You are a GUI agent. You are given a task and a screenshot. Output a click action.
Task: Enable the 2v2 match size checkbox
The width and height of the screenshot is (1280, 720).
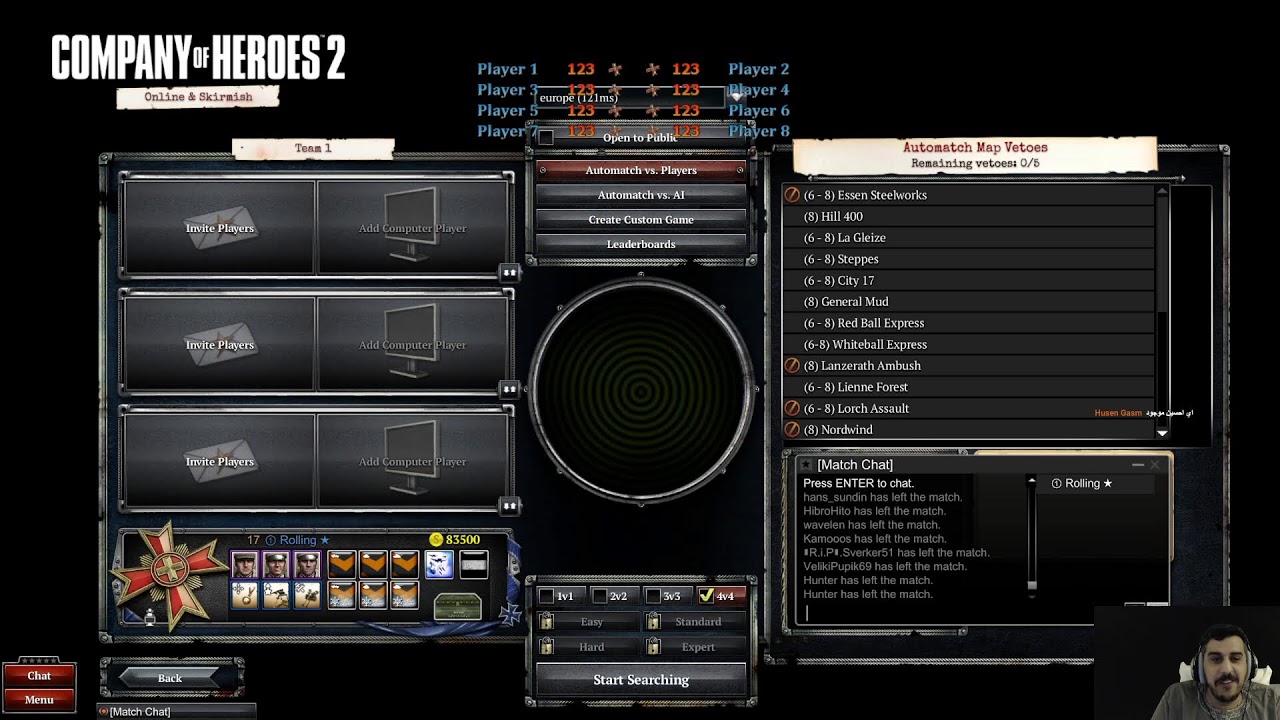[x=600, y=596]
